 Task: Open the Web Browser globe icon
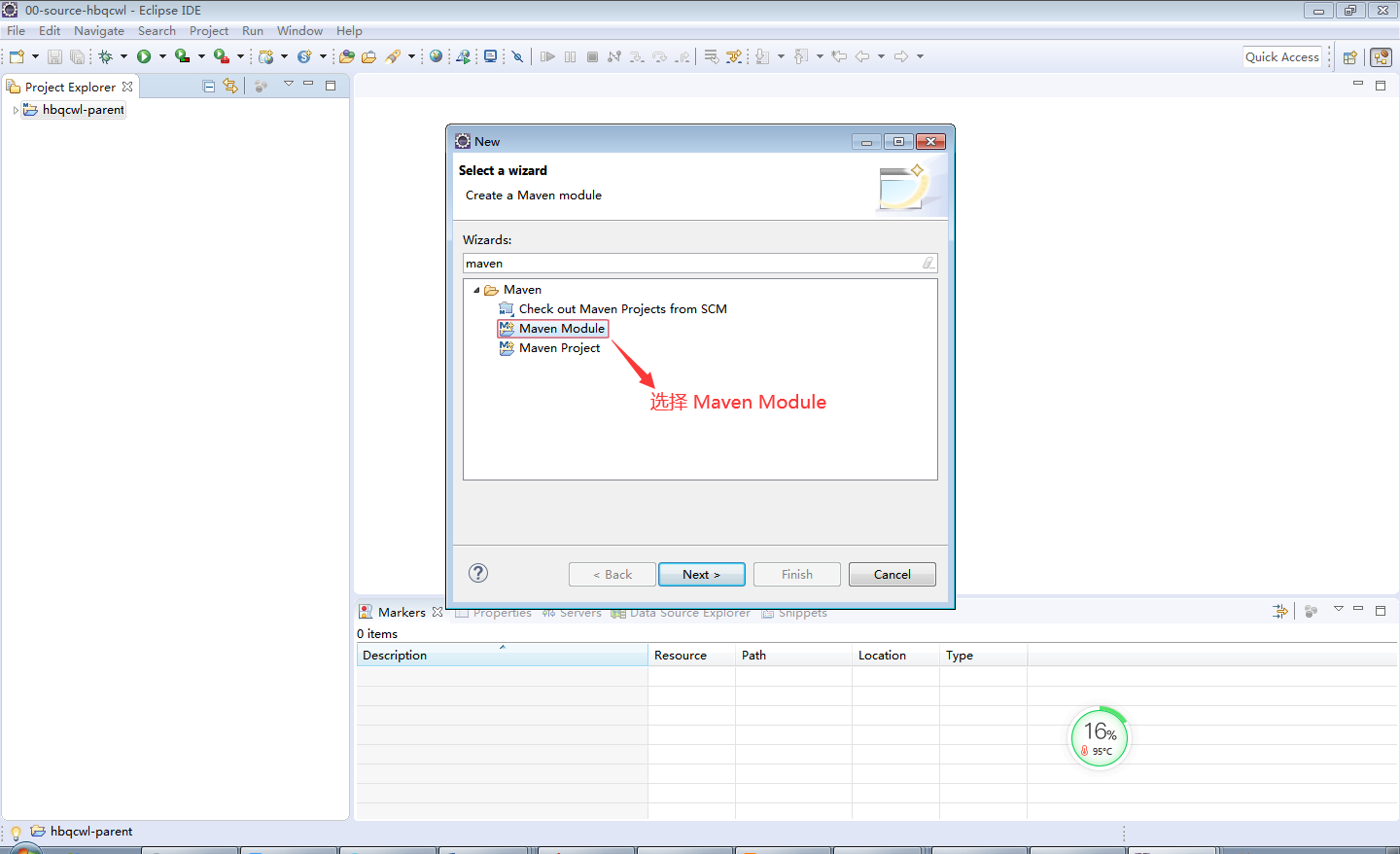pos(437,56)
